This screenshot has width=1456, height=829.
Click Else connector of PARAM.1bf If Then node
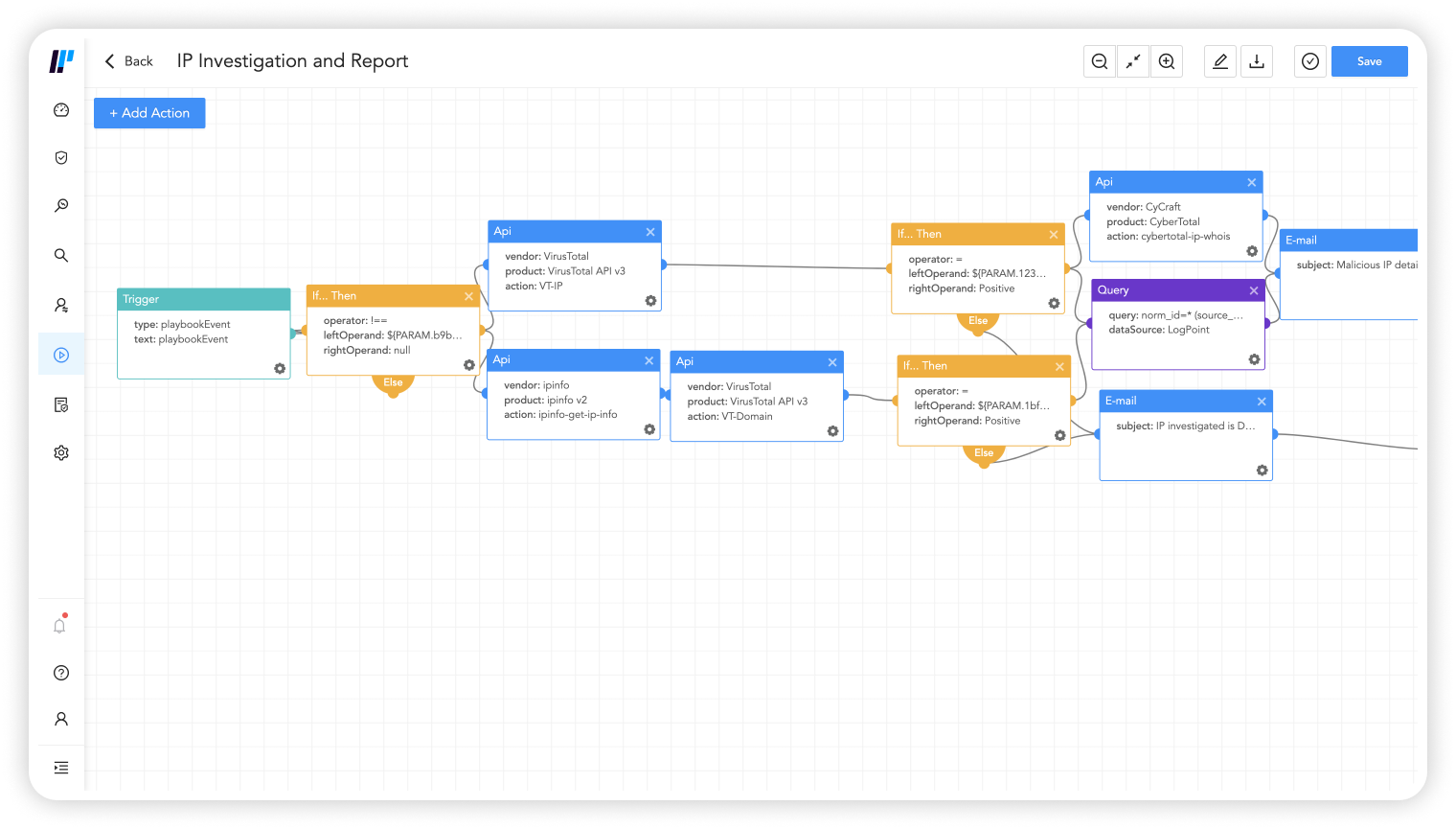coord(984,454)
